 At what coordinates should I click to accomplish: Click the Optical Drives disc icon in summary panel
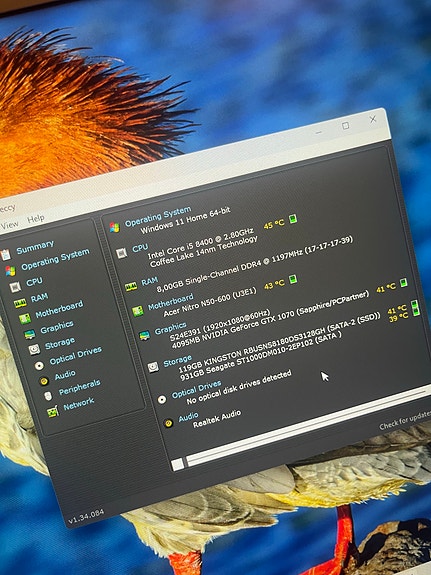(162, 399)
